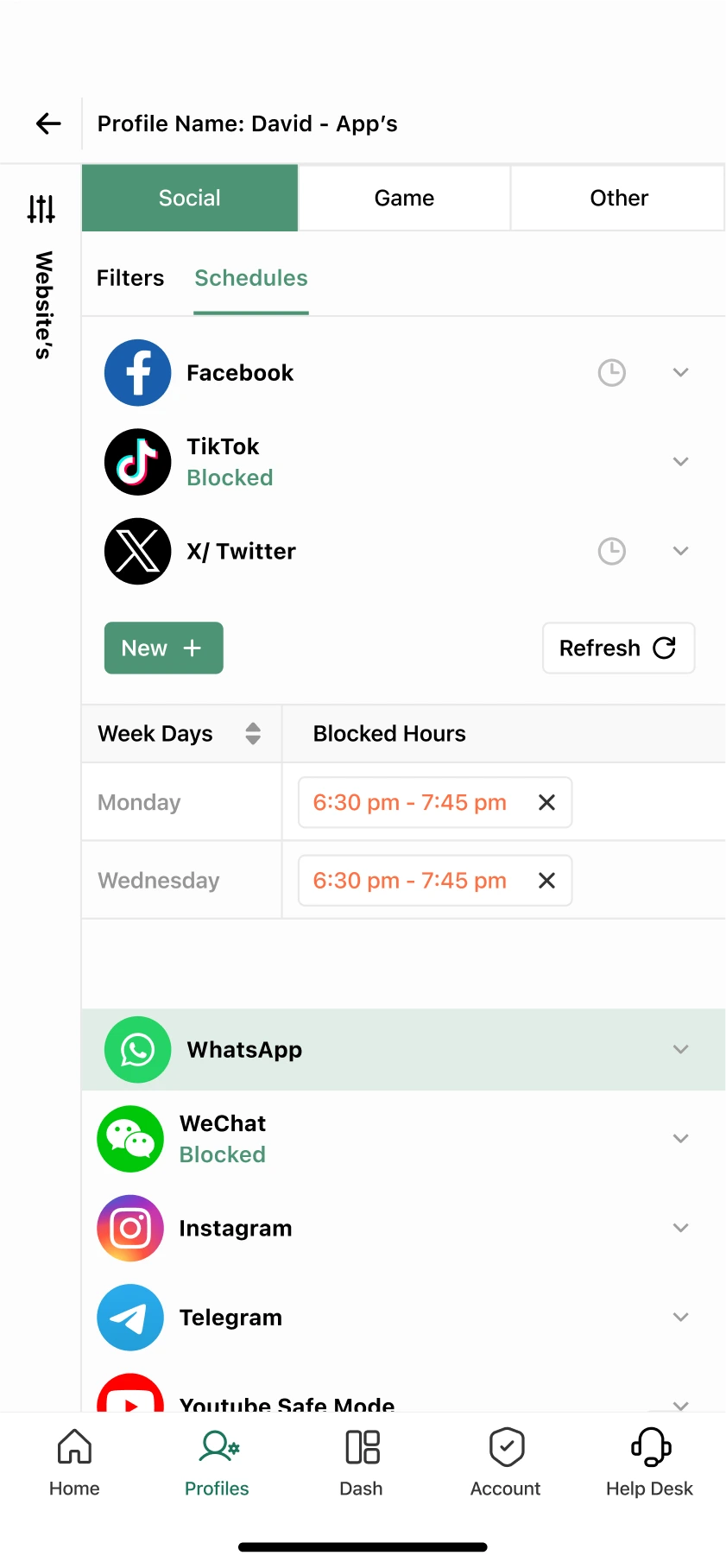Switch to the Game tab
This screenshot has width=726, height=1568.
(404, 198)
